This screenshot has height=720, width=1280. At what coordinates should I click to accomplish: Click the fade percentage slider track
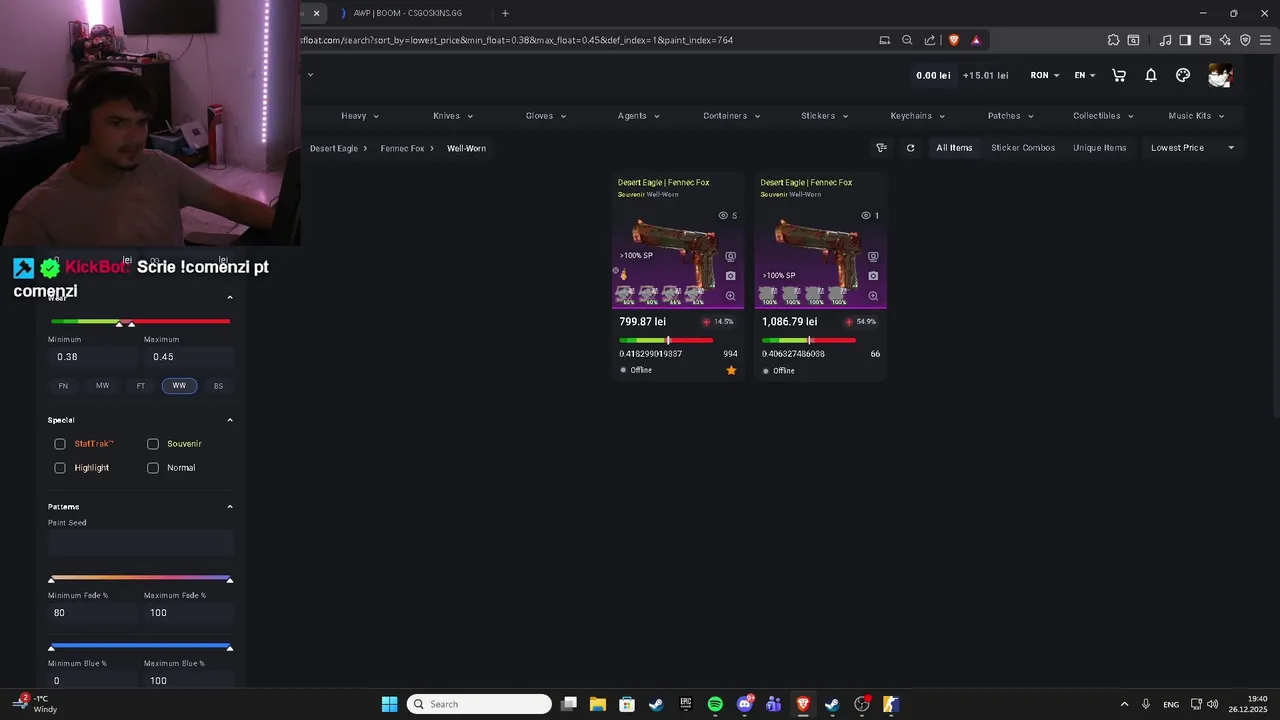[140, 577]
